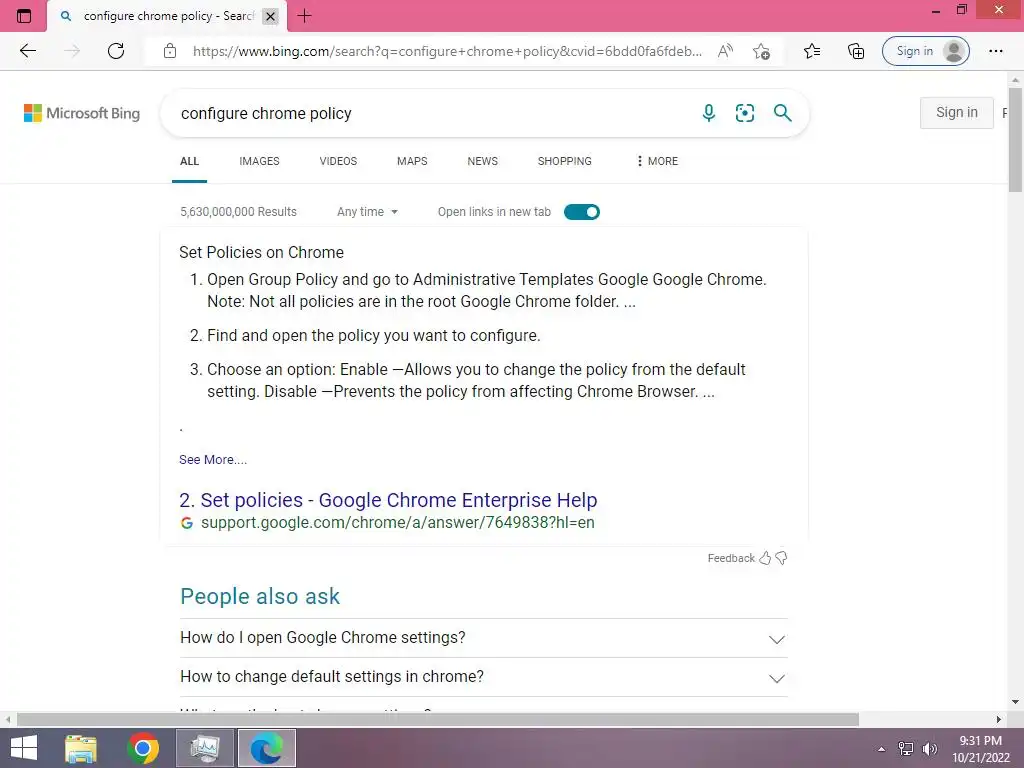
Task: Click the vertical page scrollbar thumb
Action: 1016,140
